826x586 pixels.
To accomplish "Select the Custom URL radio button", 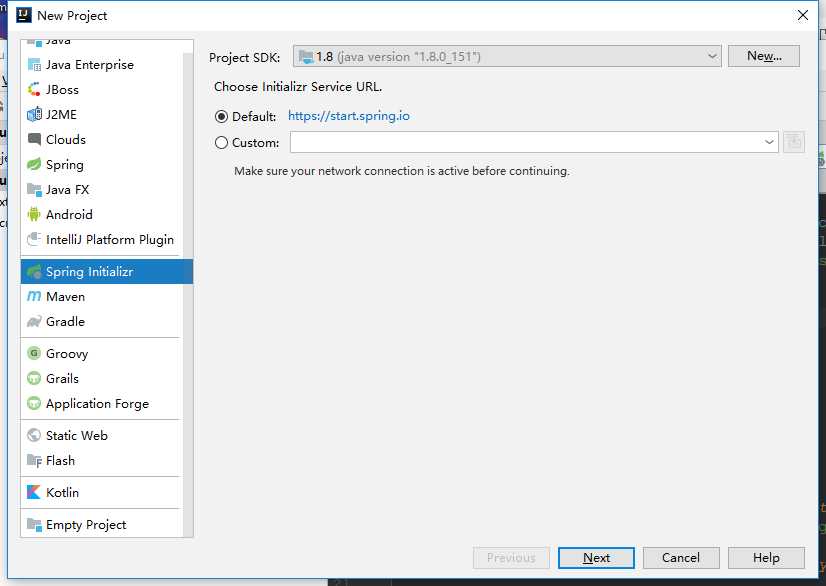I will [x=221, y=143].
